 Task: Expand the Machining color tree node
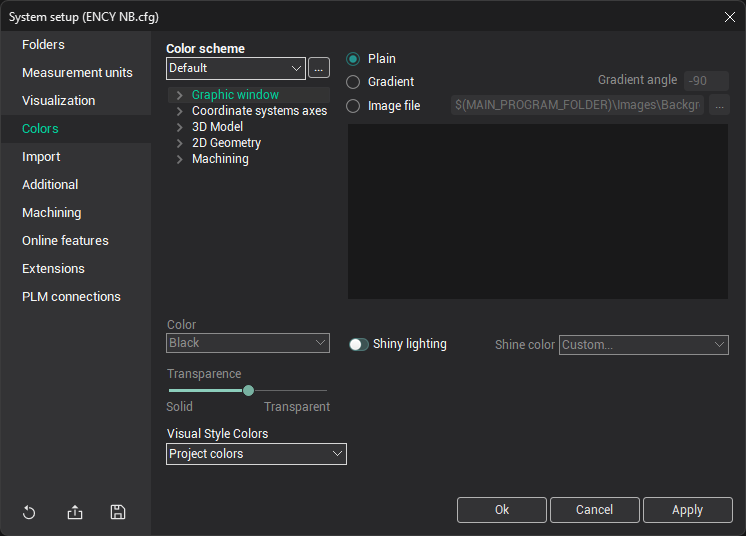pyautogui.click(x=179, y=159)
